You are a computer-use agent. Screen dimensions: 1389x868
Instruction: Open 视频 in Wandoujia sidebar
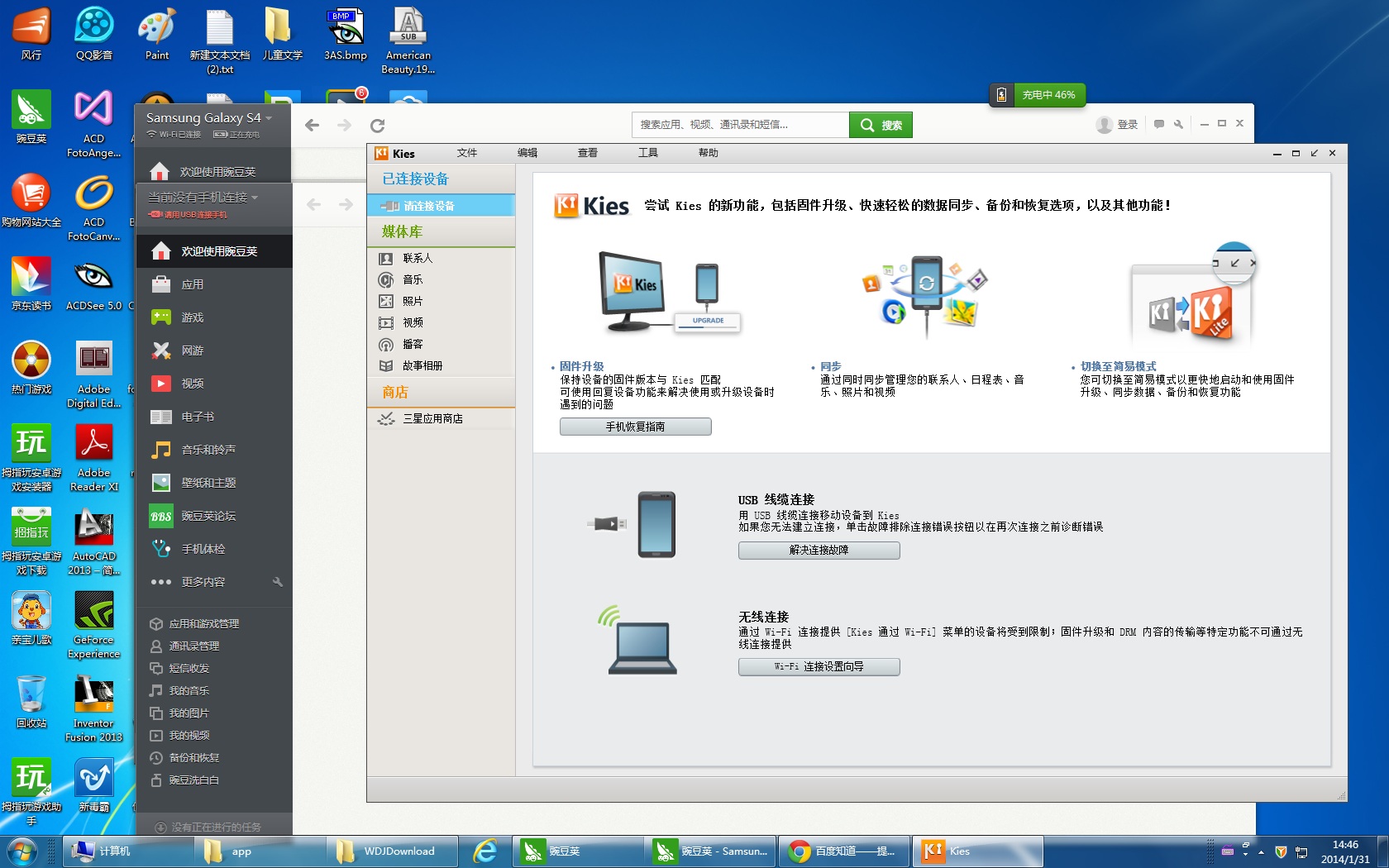[214, 384]
